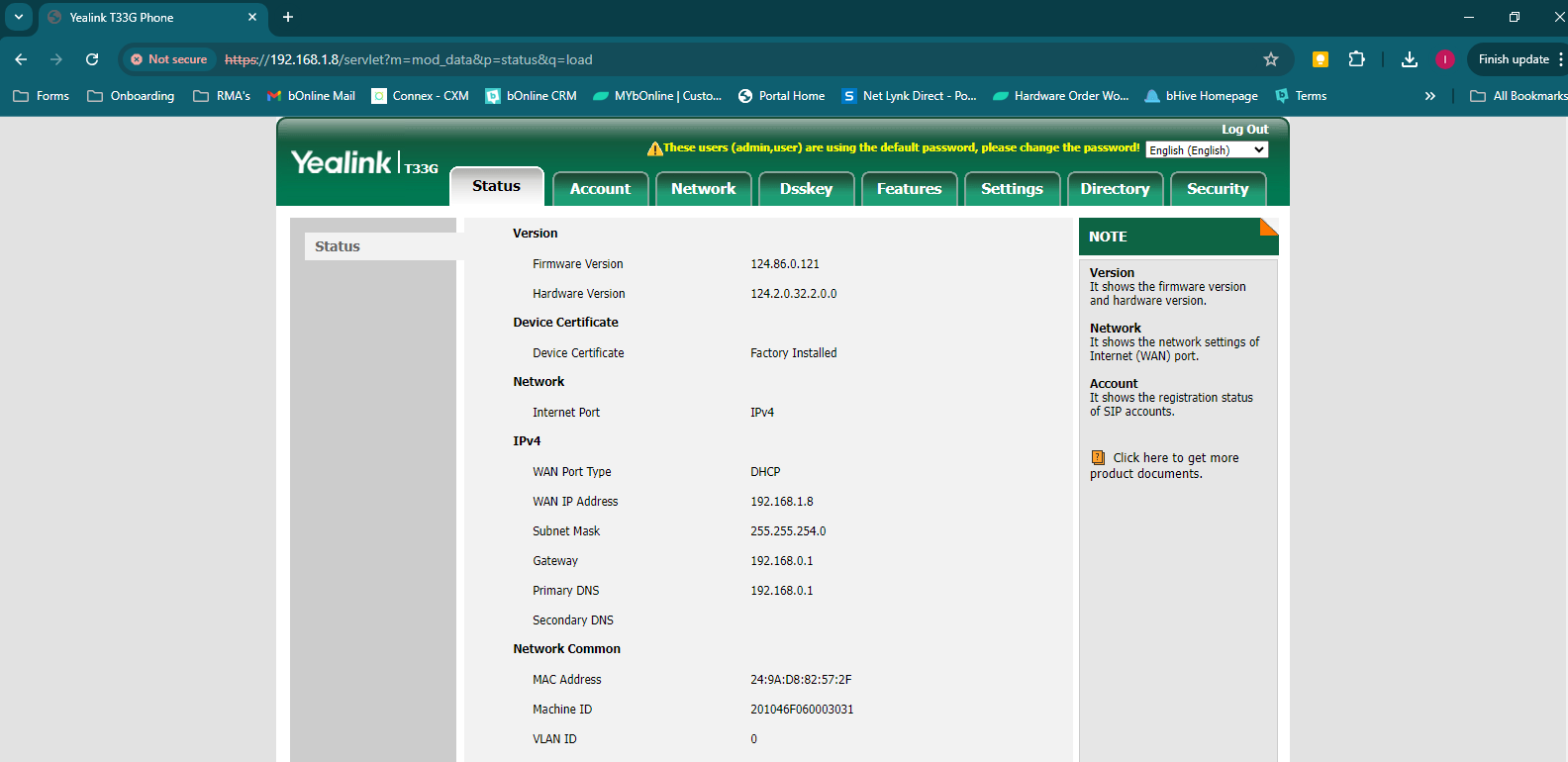The width and height of the screenshot is (1568, 762).
Task: Click the subnet mask value 255.255.254.0
Action: point(788,531)
